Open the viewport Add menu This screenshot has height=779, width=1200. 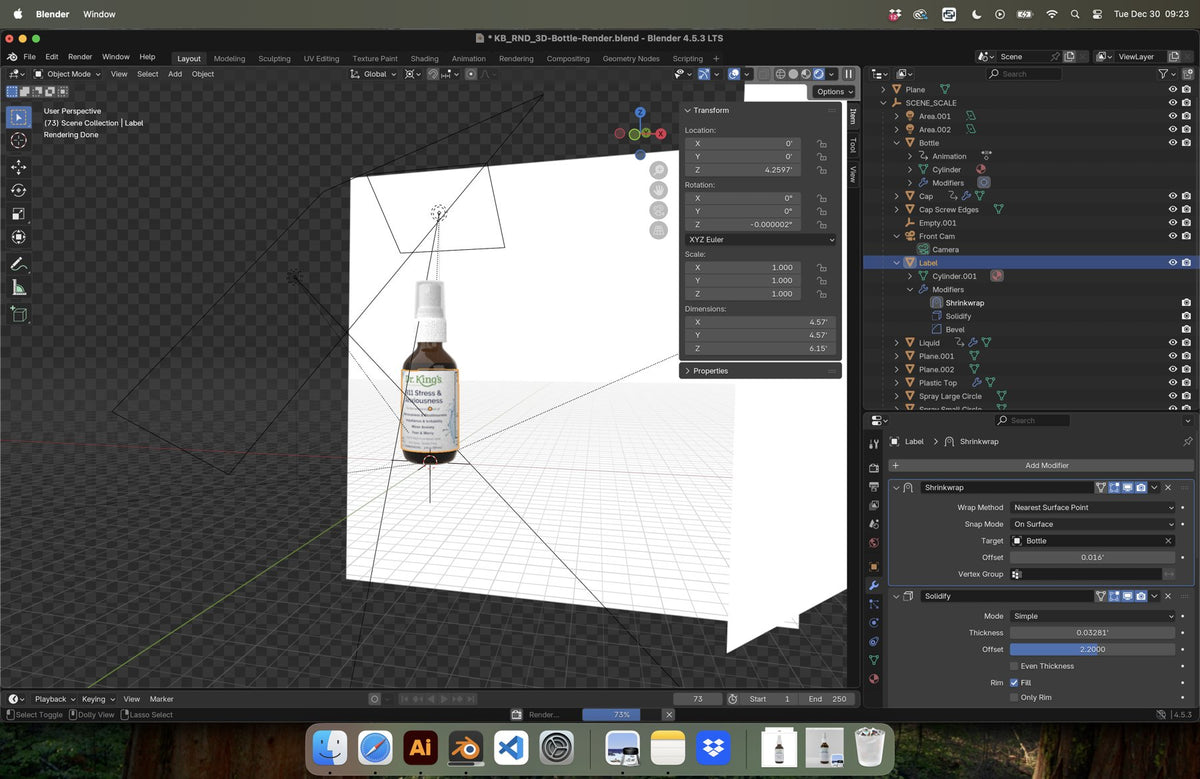coord(175,74)
